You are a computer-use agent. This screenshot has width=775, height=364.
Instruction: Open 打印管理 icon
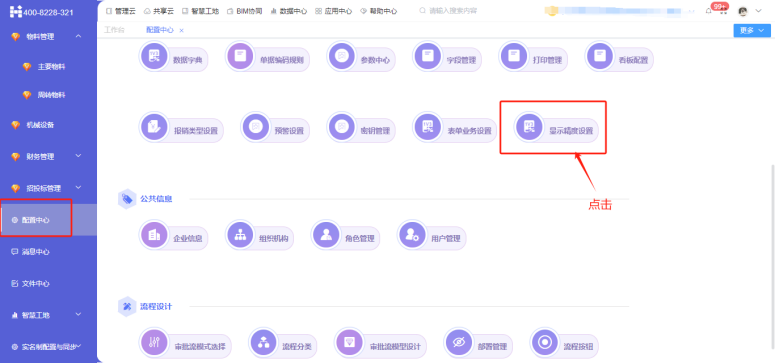(514, 56)
